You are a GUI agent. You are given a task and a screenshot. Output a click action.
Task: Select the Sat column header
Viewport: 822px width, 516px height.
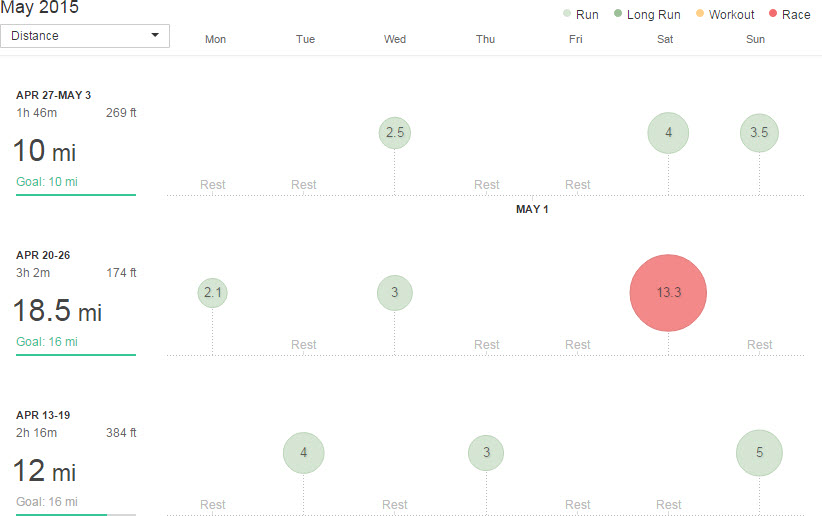coord(665,39)
